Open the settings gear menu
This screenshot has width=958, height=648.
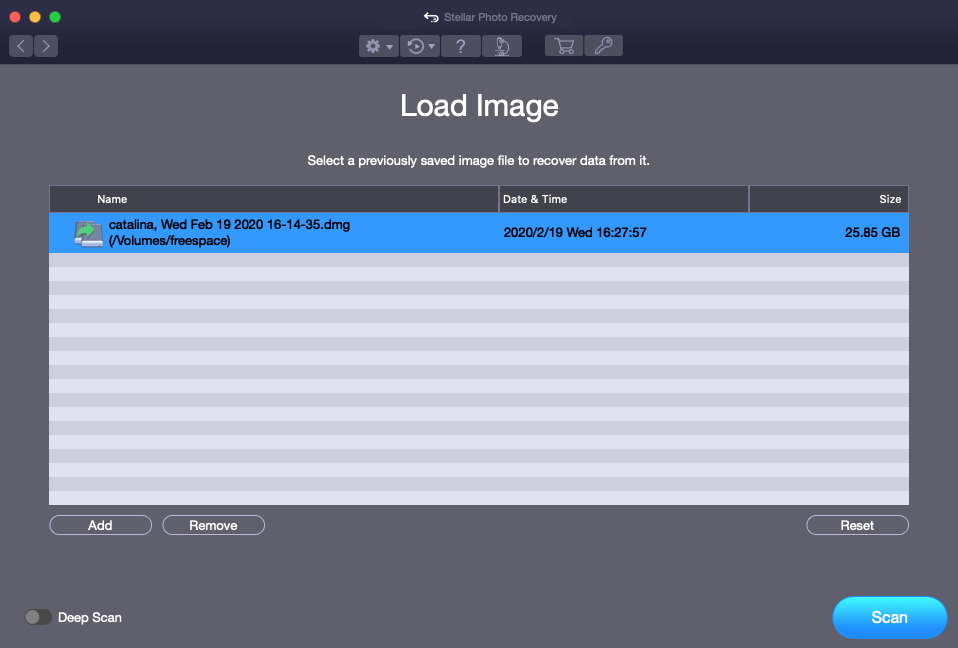[x=379, y=46]
